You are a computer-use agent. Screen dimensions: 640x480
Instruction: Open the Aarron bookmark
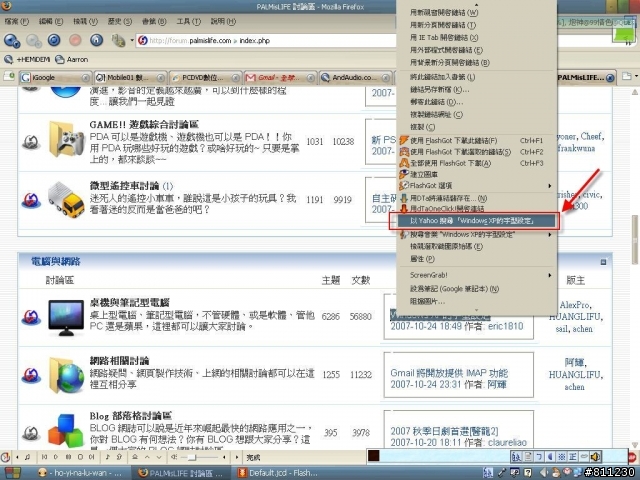(72, 60)
